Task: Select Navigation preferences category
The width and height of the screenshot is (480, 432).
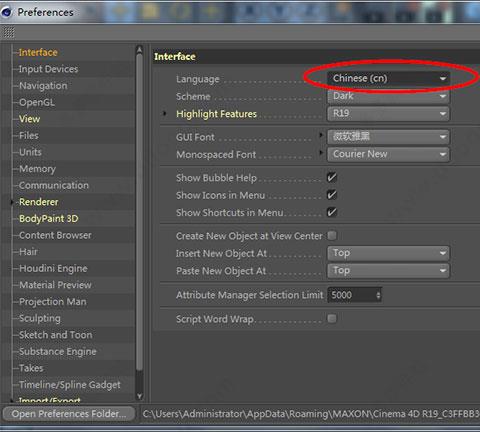Action: [43, 86]
